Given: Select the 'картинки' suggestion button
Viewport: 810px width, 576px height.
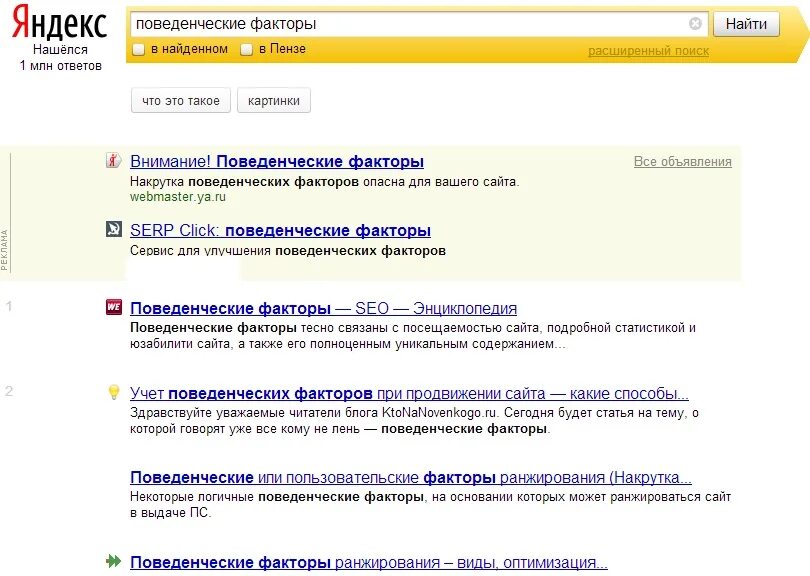Looking at the screenshot, I should [274, 101].
